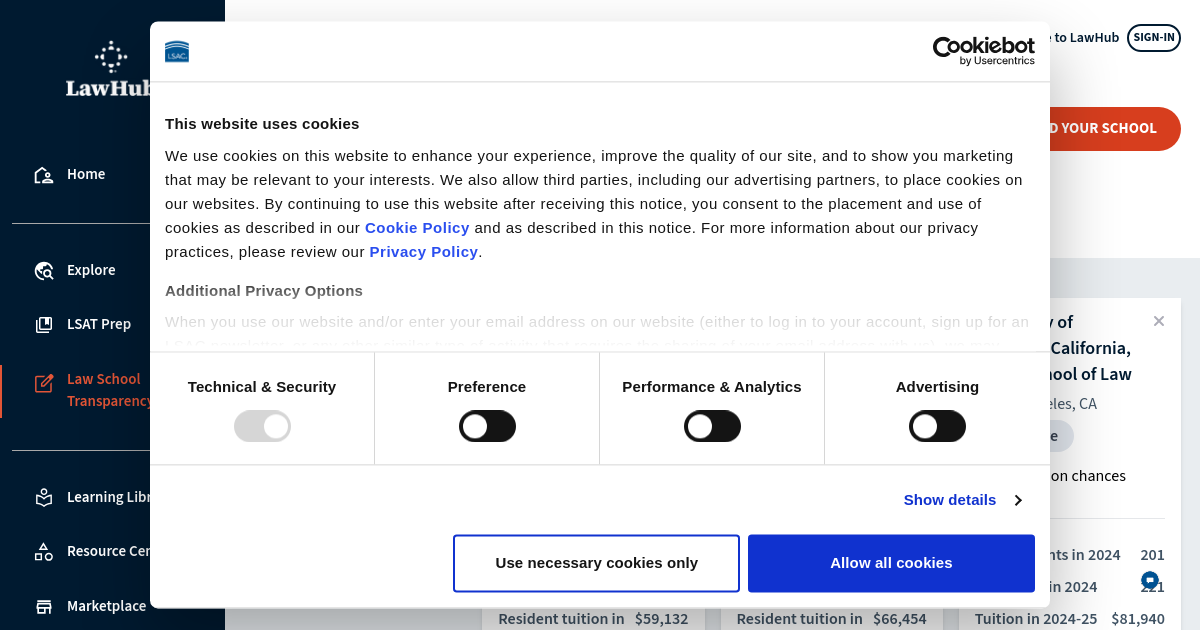Image resolution: width=1200 pixels, height=630 pixels.
Task: Click the SIGN-IN button
Action: click(x=1153, y=38)
